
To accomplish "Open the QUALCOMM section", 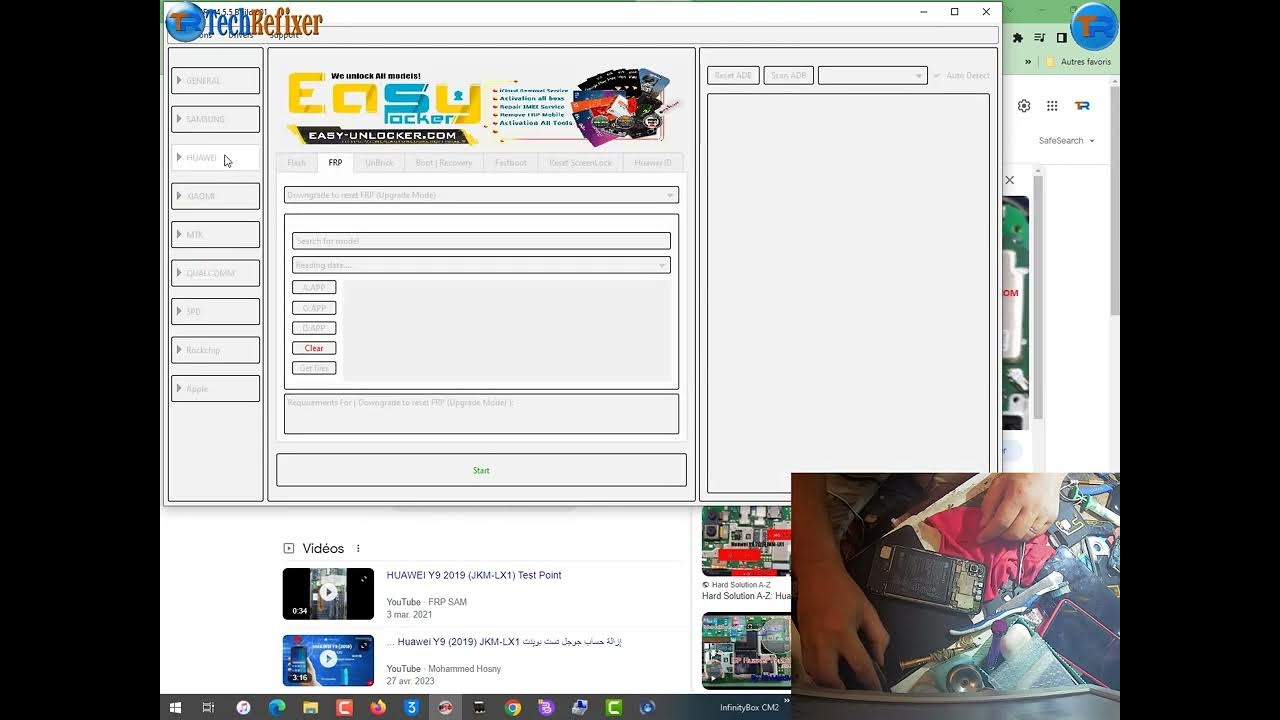I will pyautogui.click(x=215, y=273).
